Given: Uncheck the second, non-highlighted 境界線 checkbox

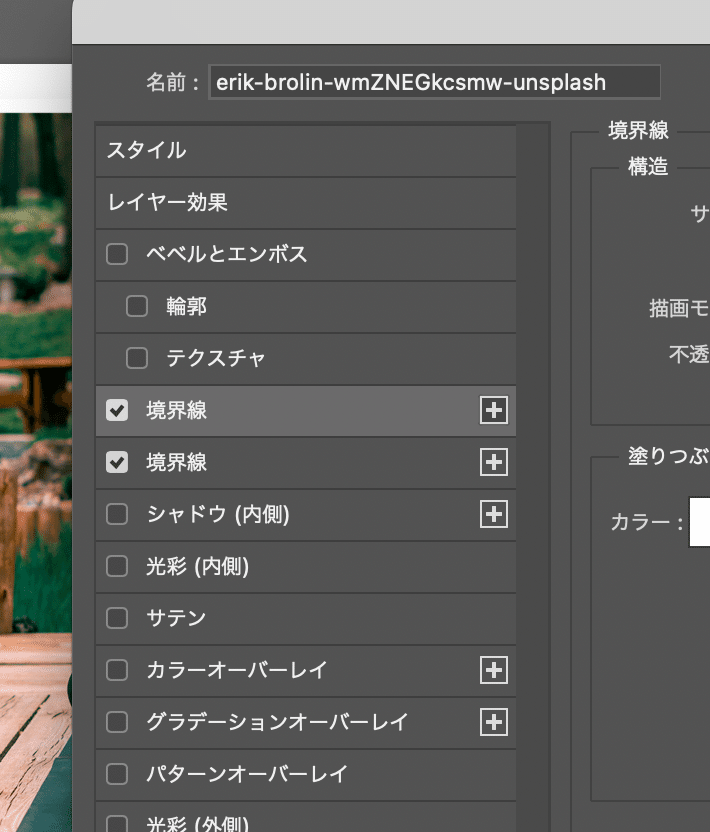Looking at the screenshot, I should tap(117, 462).
